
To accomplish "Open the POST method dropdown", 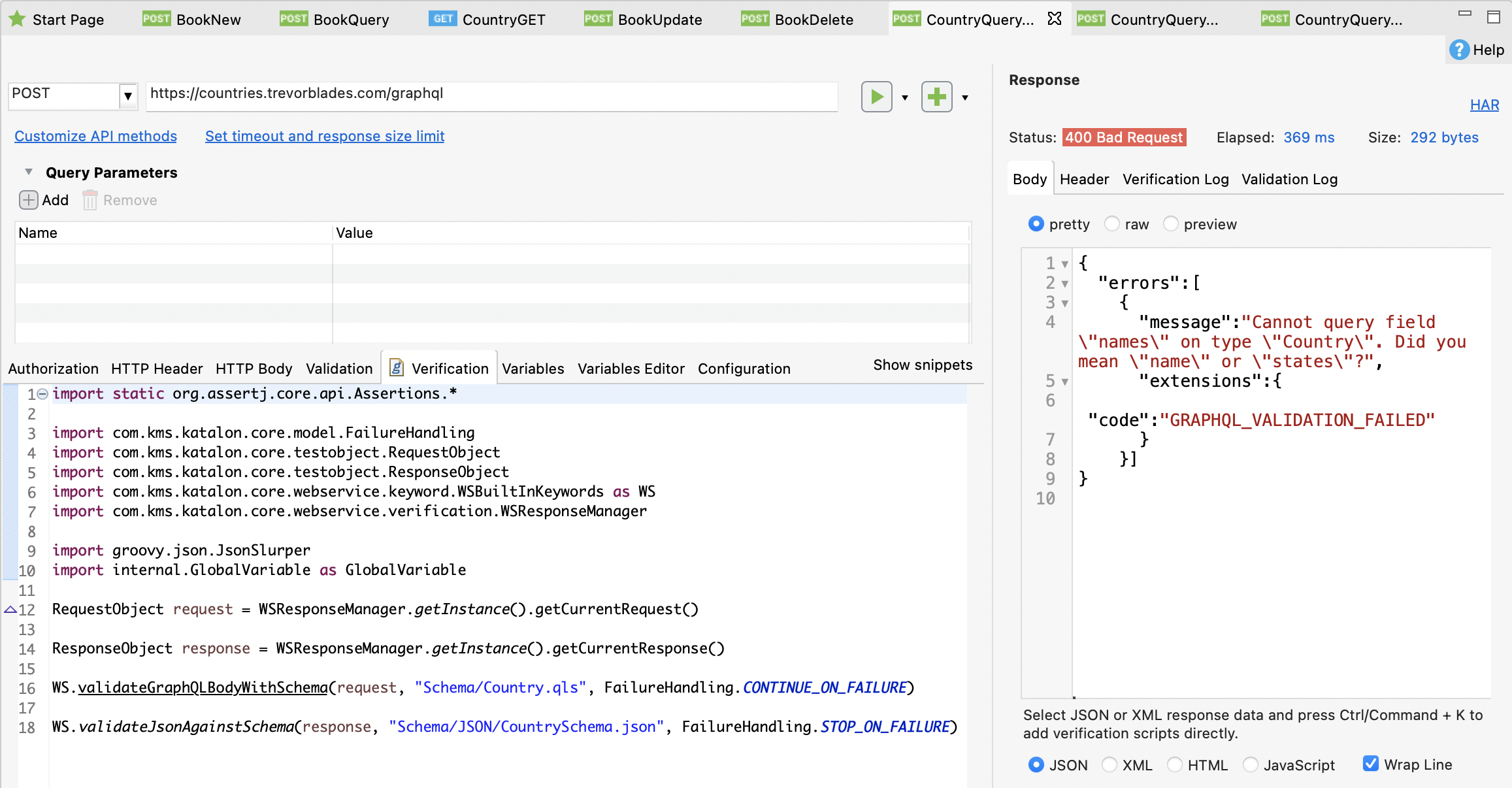I will (x=128, y=96).
